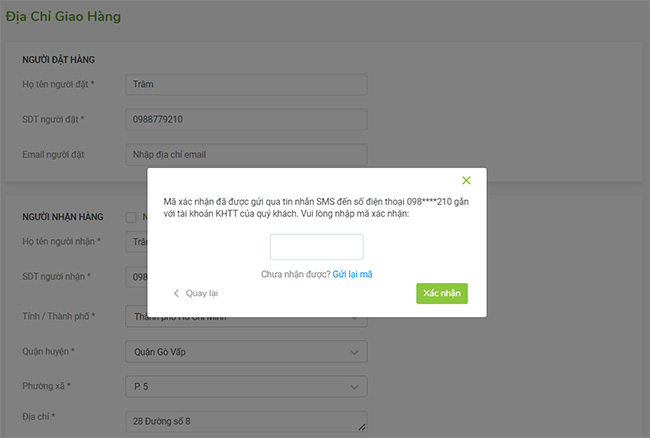Viewport: 650px width, 438px height.
Task: Click the Quận huyện dropdown arrow
Action: (355, 352)
